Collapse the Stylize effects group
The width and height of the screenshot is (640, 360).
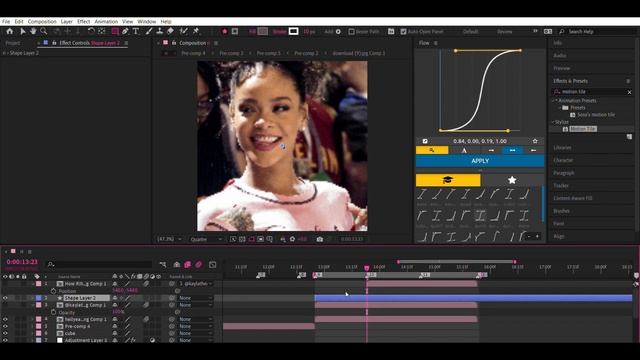554,122
